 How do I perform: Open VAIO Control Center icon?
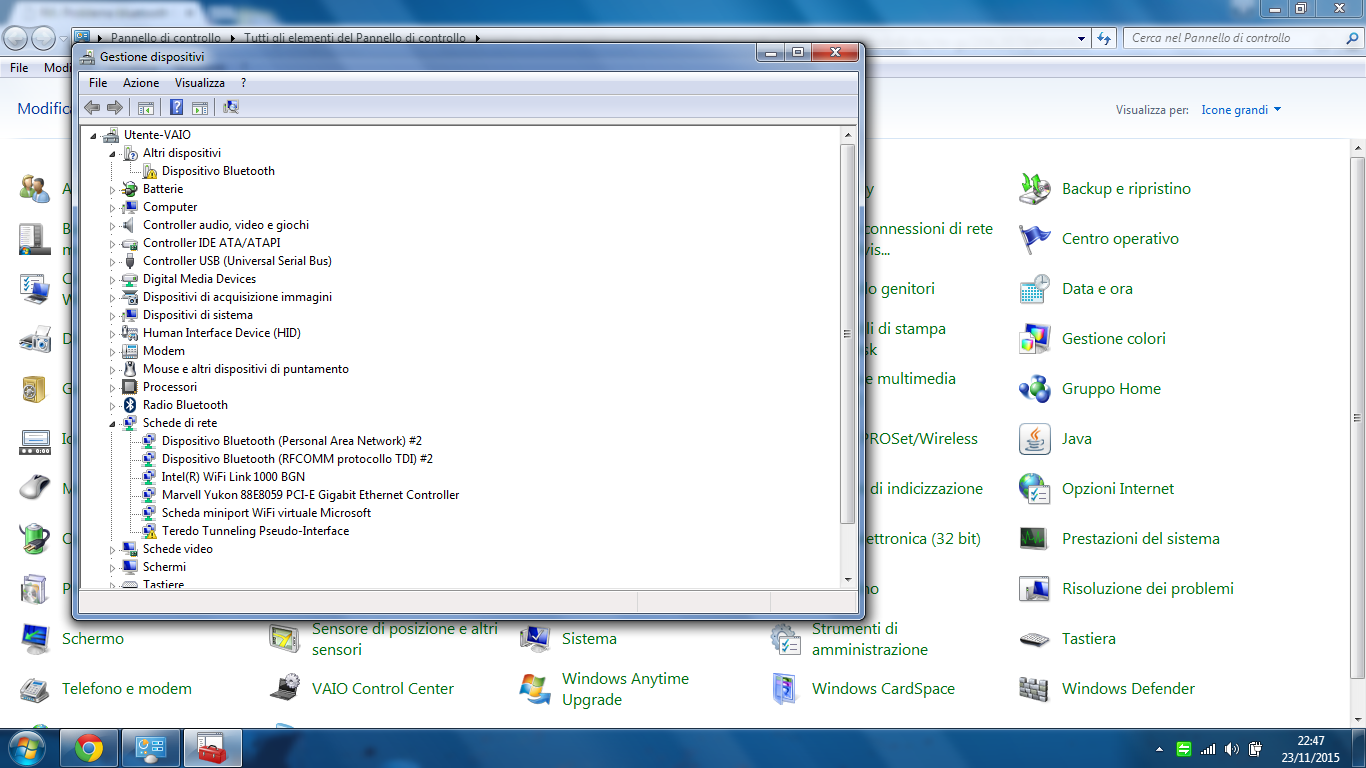coord(284,688)
